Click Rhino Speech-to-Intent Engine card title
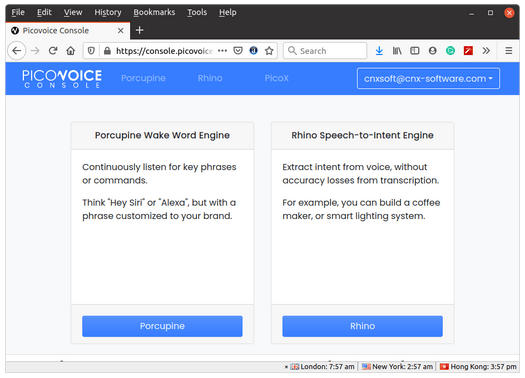Image resolution: width=525 pixels, height=378 pixels. [x=362, y=135]
